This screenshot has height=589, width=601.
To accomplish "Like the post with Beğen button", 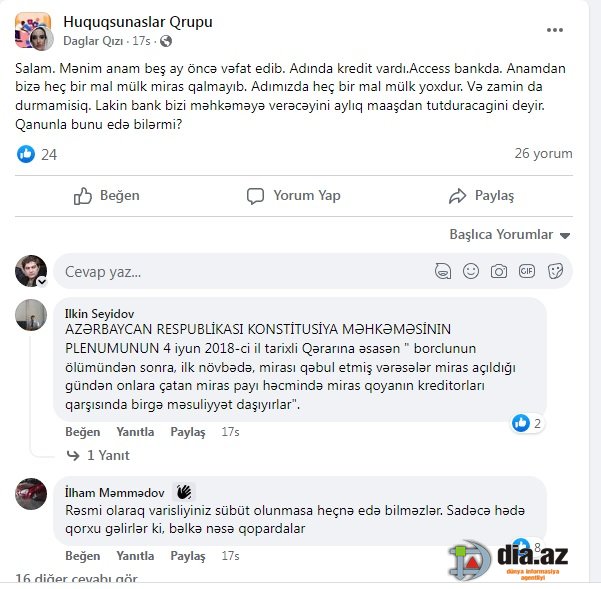I will point(107,196).
